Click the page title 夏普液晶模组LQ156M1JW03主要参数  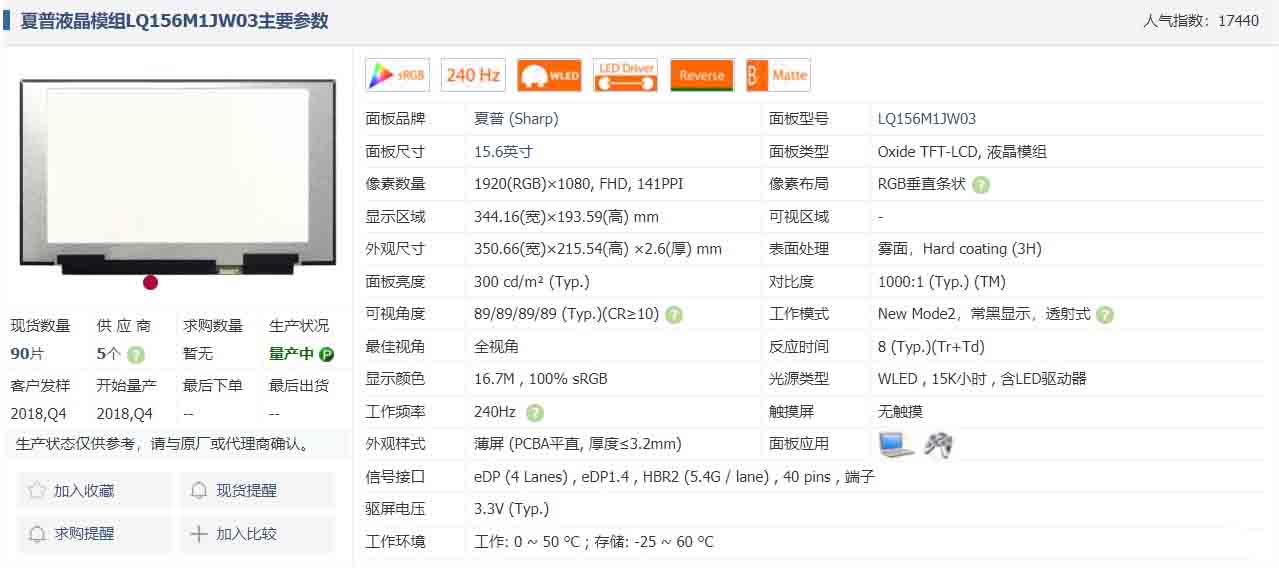click(174, 21)
